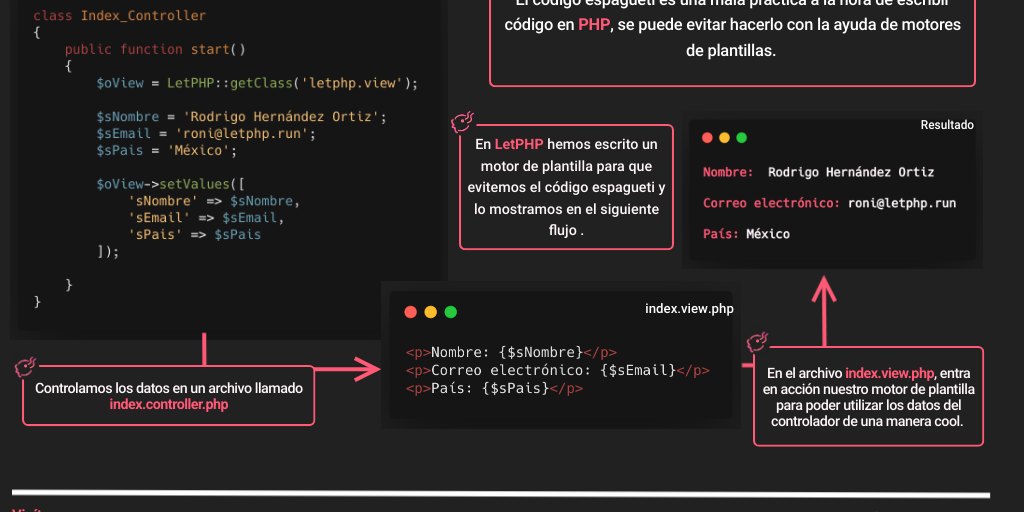Click the red dot in the Resultado window
Image resolution: width=1024 pixels, height=512 pixels.
click(707, 138)
